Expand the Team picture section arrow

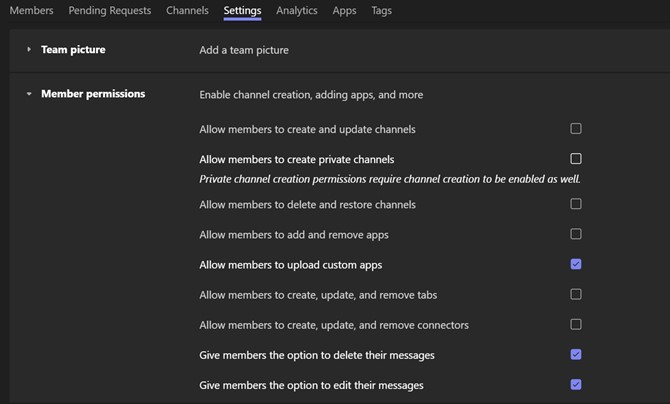point(29,49)
